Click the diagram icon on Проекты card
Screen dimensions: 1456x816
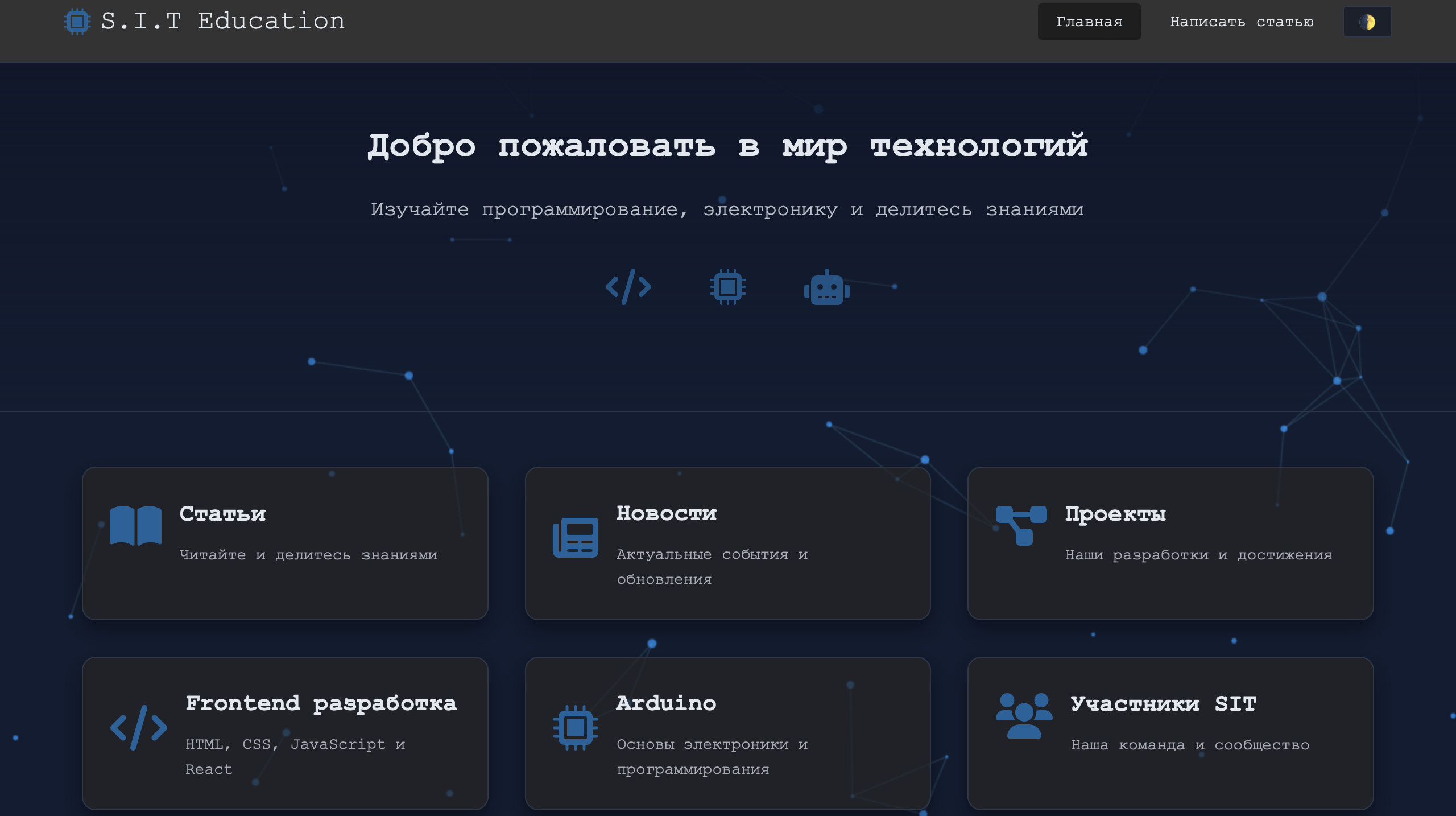1021,525
